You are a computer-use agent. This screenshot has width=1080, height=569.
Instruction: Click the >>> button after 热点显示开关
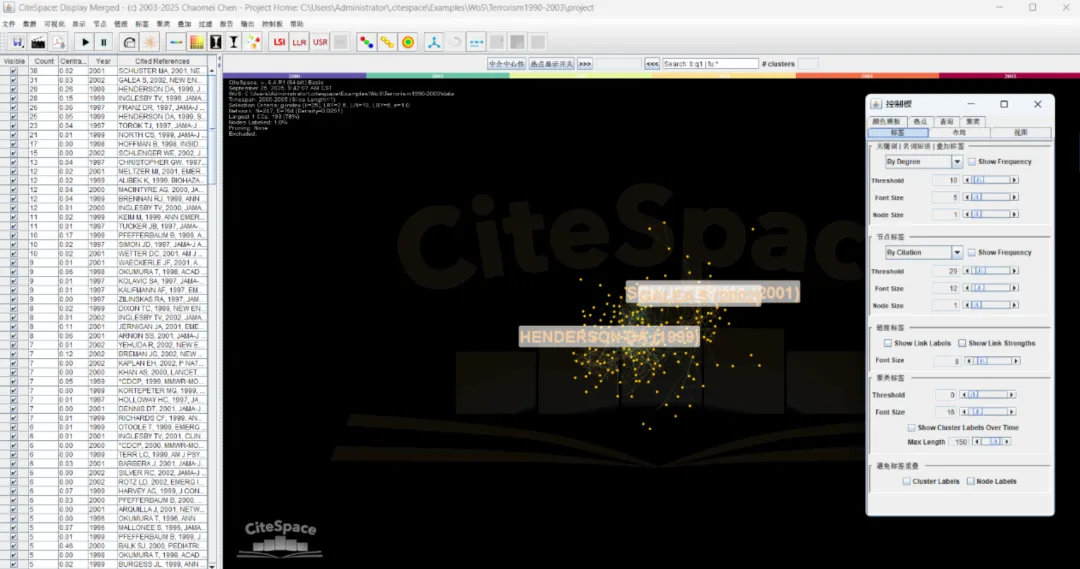tap(585, 63)
